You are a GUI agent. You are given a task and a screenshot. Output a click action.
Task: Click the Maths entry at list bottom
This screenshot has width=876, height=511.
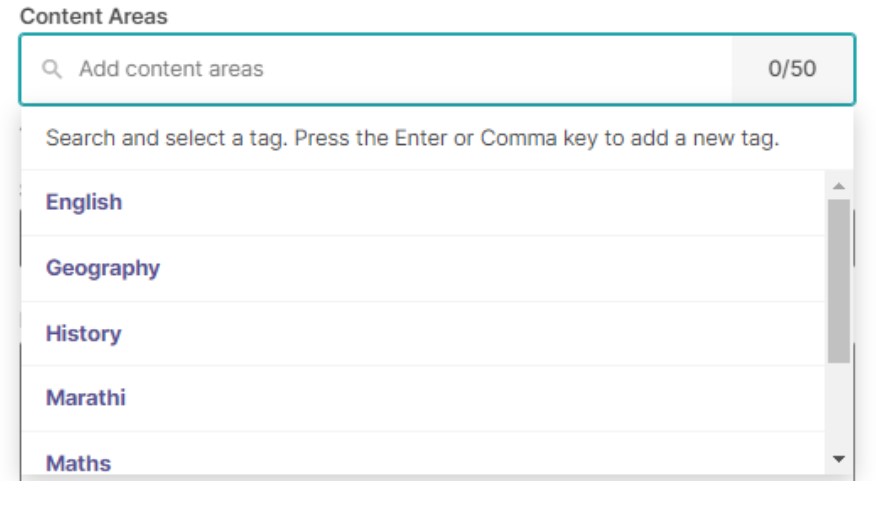423,455
